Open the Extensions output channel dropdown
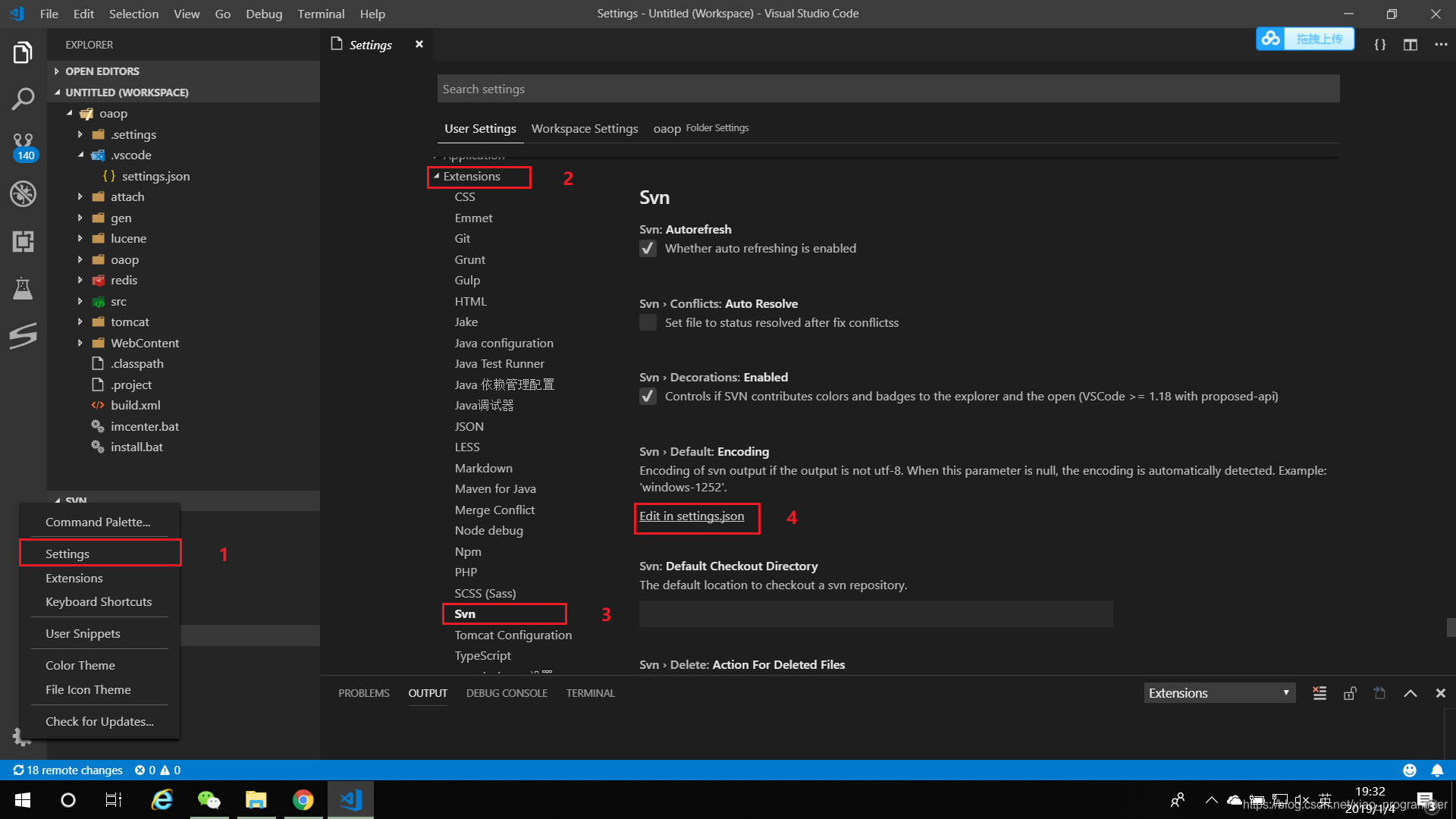This screenshot has width=1456, height=819. (1219, 693)
